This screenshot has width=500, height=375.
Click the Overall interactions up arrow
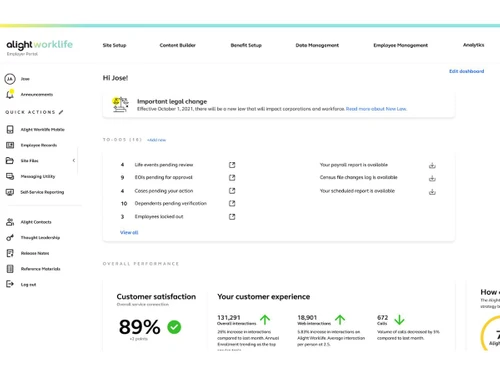click(x=265, y=320)
